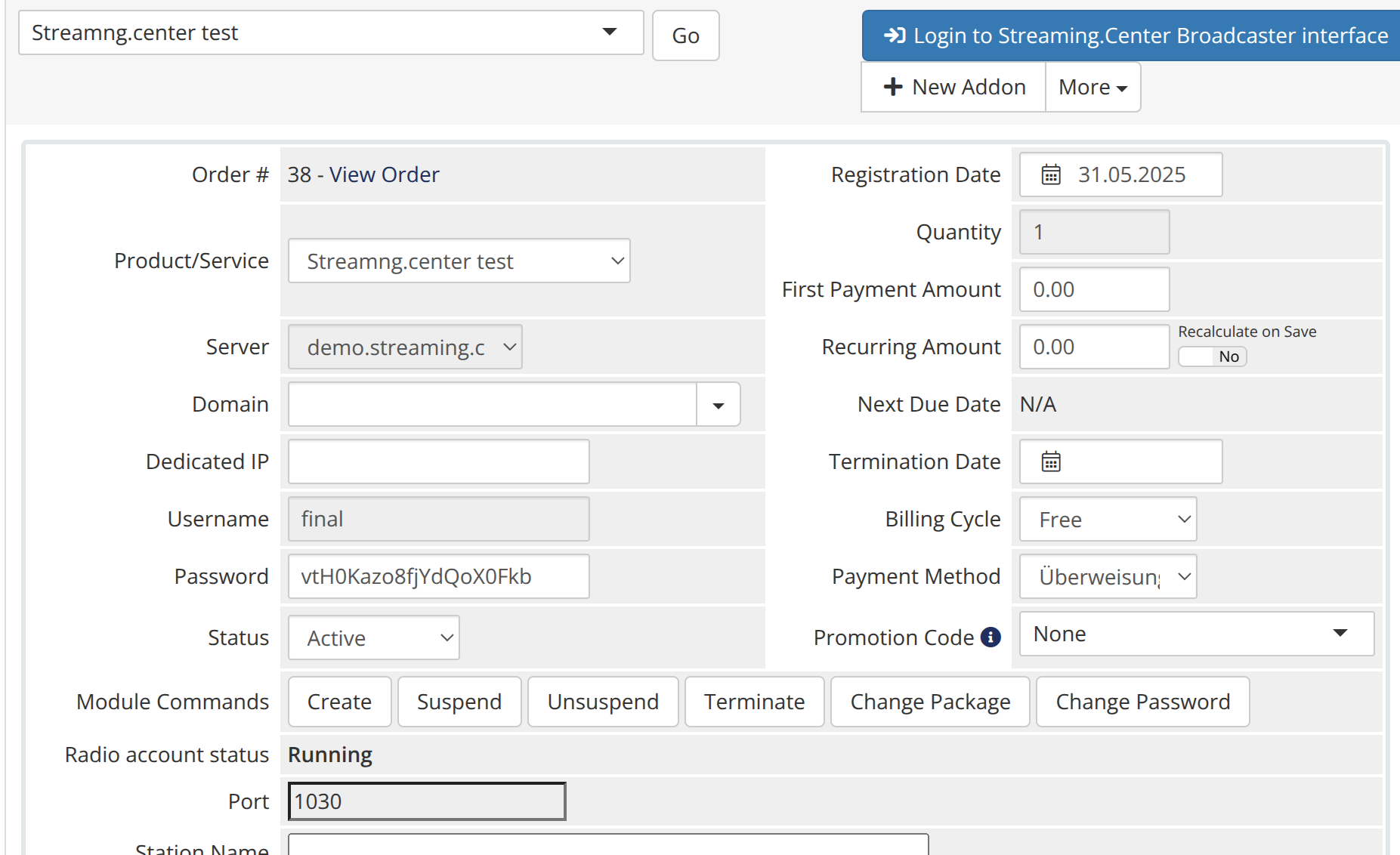The height and width of the screenshot is (855, 1400).
Task: Expand the Billing Cycle dropdown
Action: coord(1108,520)
